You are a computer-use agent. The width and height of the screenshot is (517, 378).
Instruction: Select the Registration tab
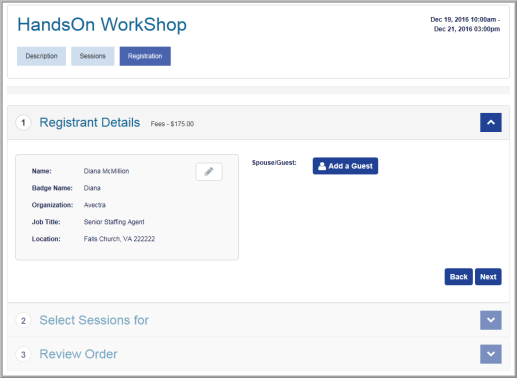145,56
